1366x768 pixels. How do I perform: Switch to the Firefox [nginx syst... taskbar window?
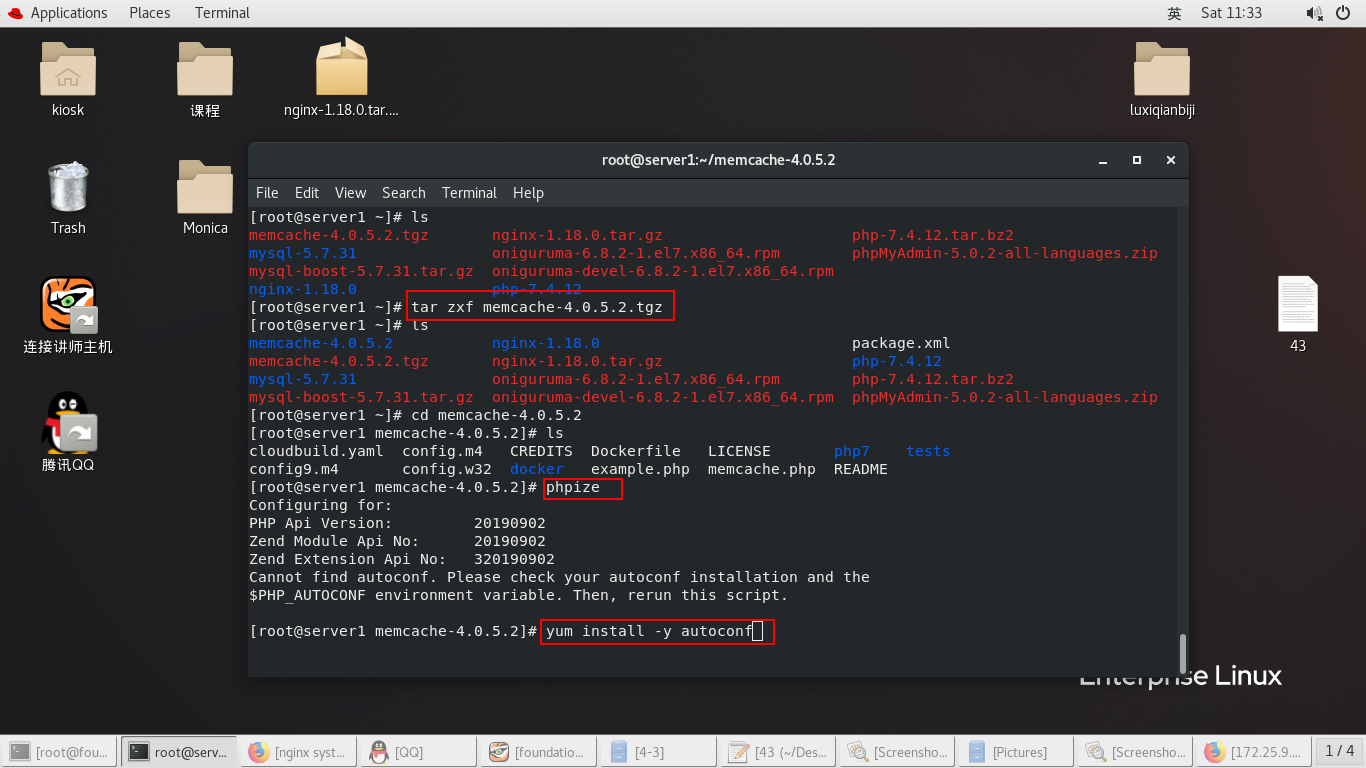click(299, 751)
